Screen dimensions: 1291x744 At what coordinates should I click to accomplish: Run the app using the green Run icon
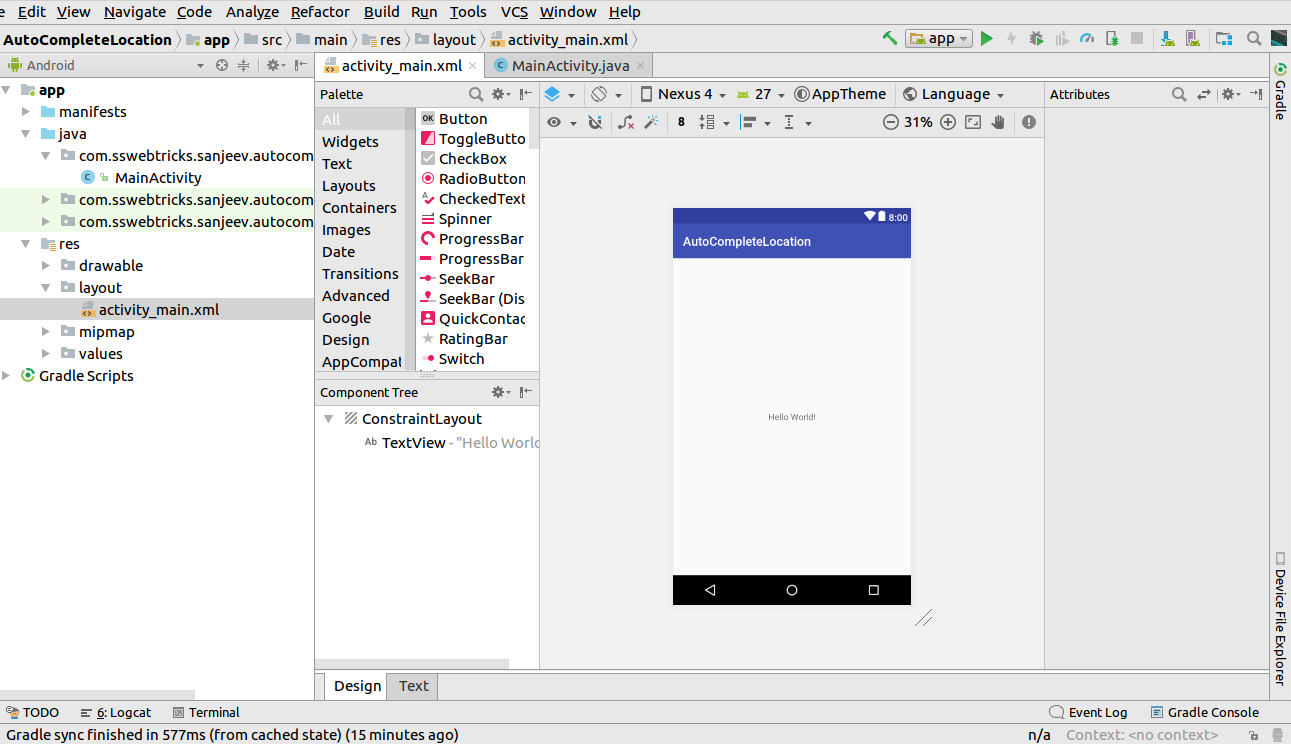987,38
